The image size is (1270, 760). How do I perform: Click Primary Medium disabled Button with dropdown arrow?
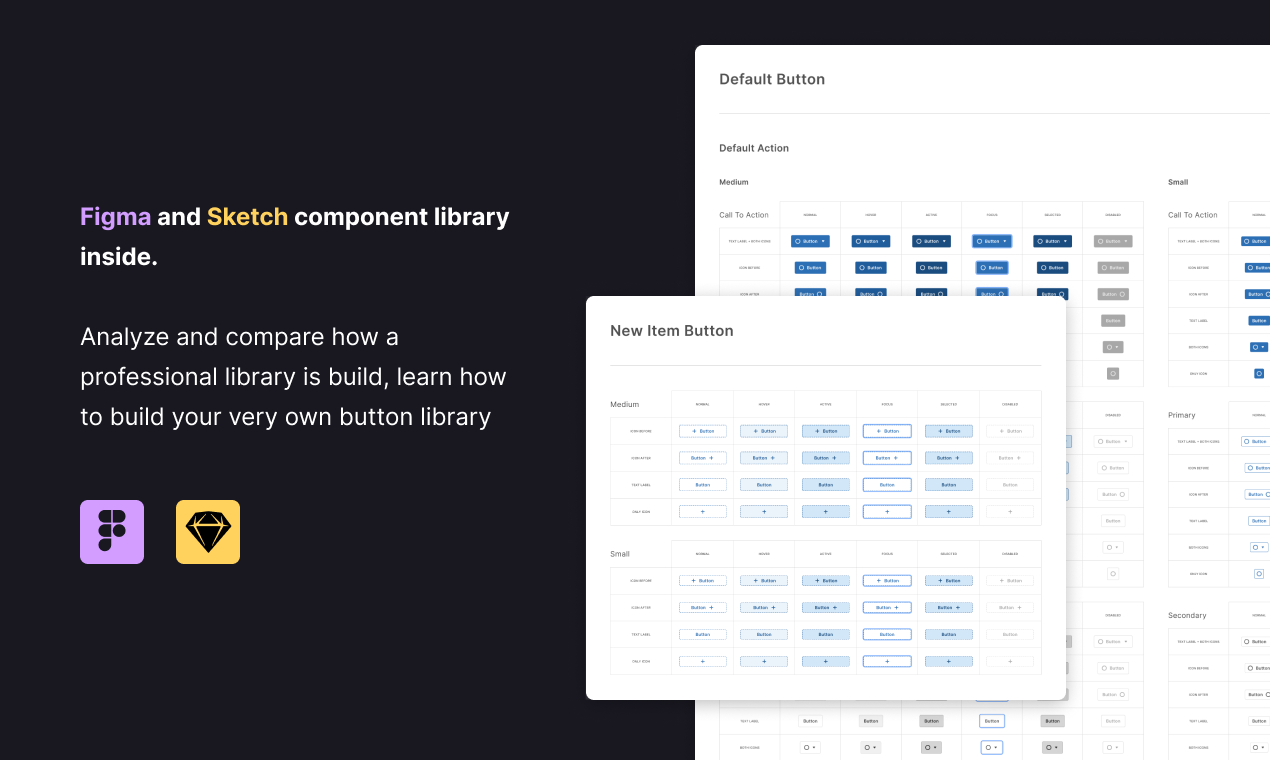point(1113,441)
